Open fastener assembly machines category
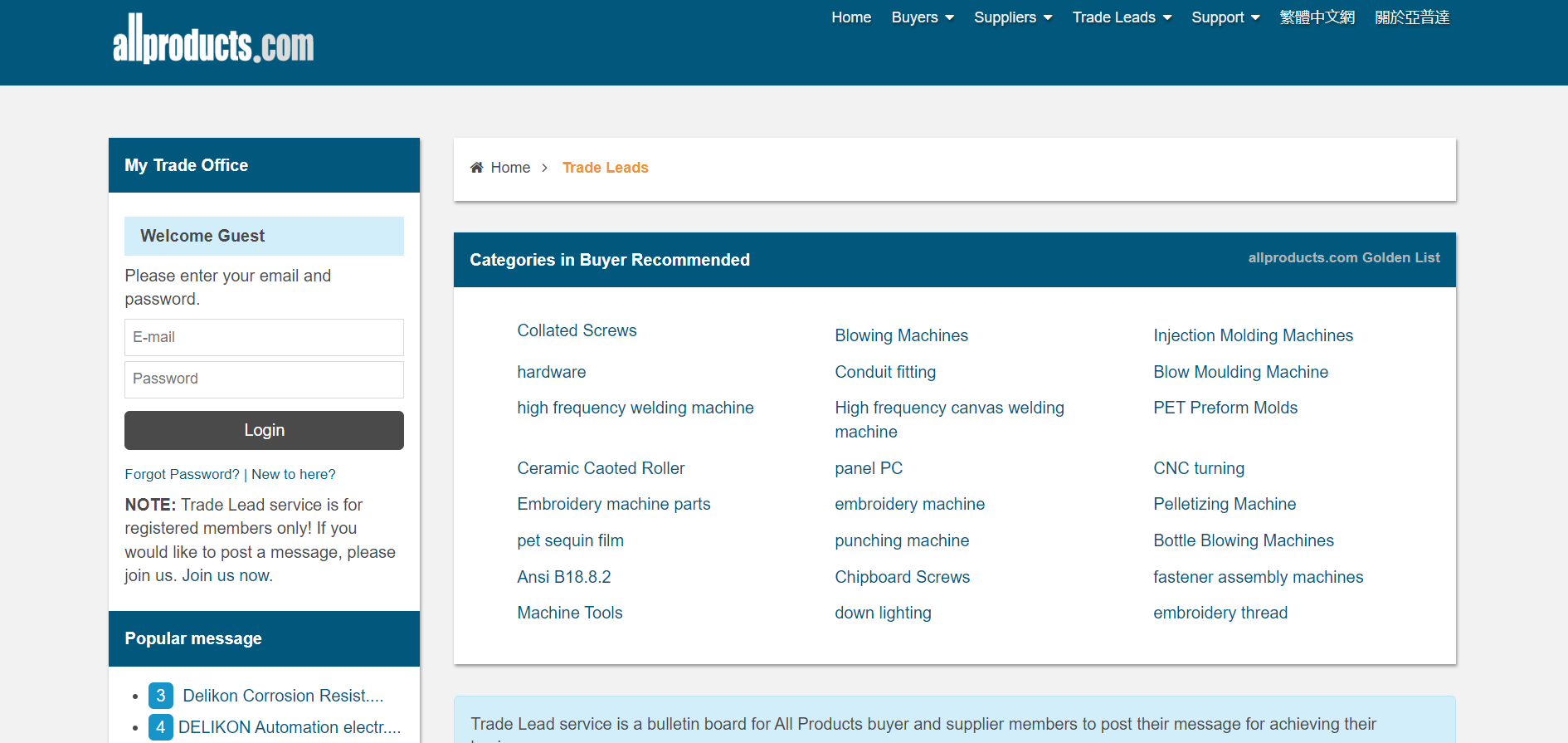The image size is (1568, 743). tap(1258, 577)
